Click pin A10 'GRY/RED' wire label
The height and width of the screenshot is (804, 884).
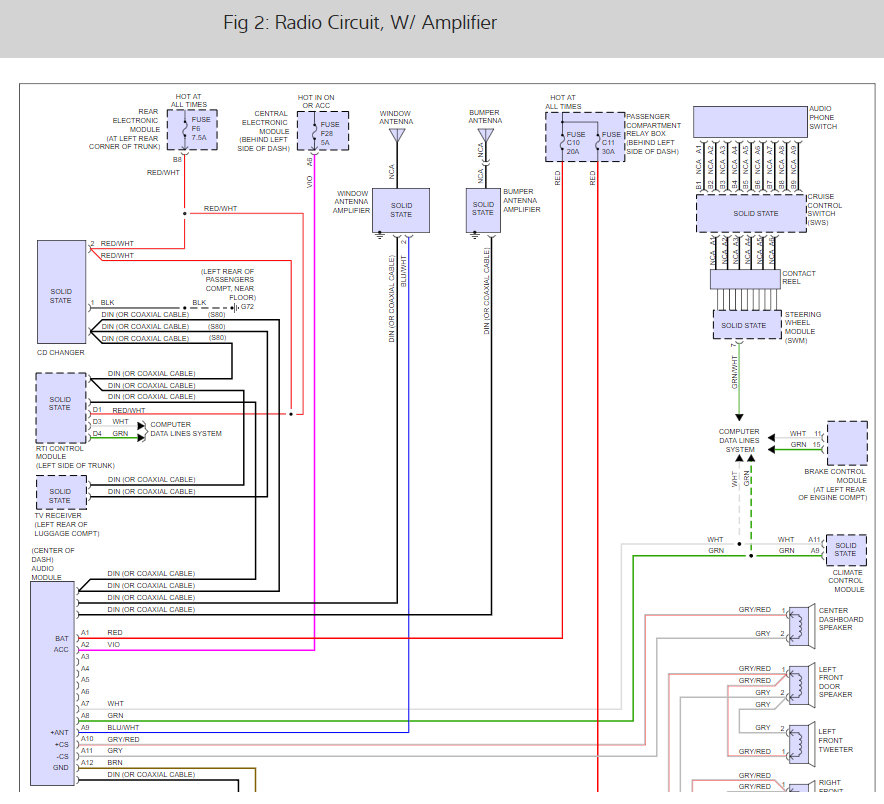(123, 739)
